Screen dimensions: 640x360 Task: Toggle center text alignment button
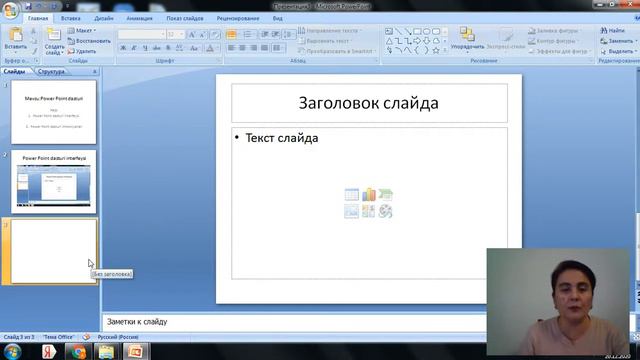coord(242,48)
